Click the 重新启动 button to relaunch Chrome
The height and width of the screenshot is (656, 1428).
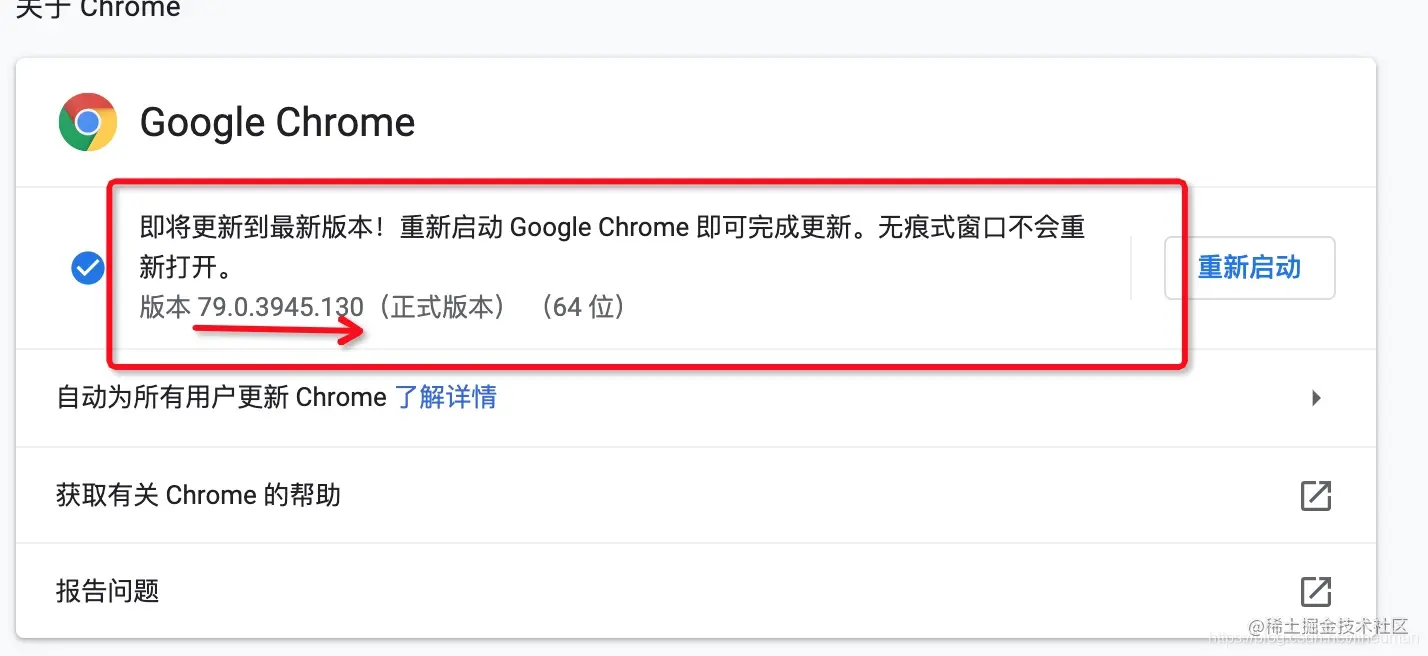[x=1249, y=267]
